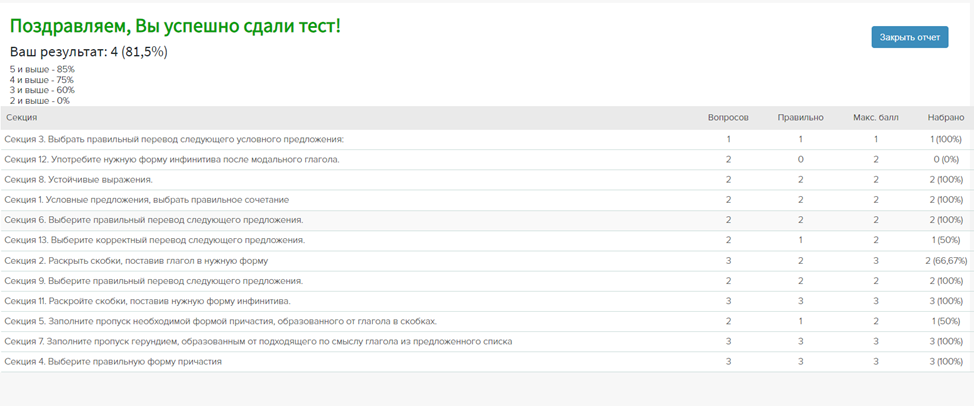The image size is (974, 406).
Task: Click the 3 (100%) score for Секция 7
Action: click(x=946, y=341)
